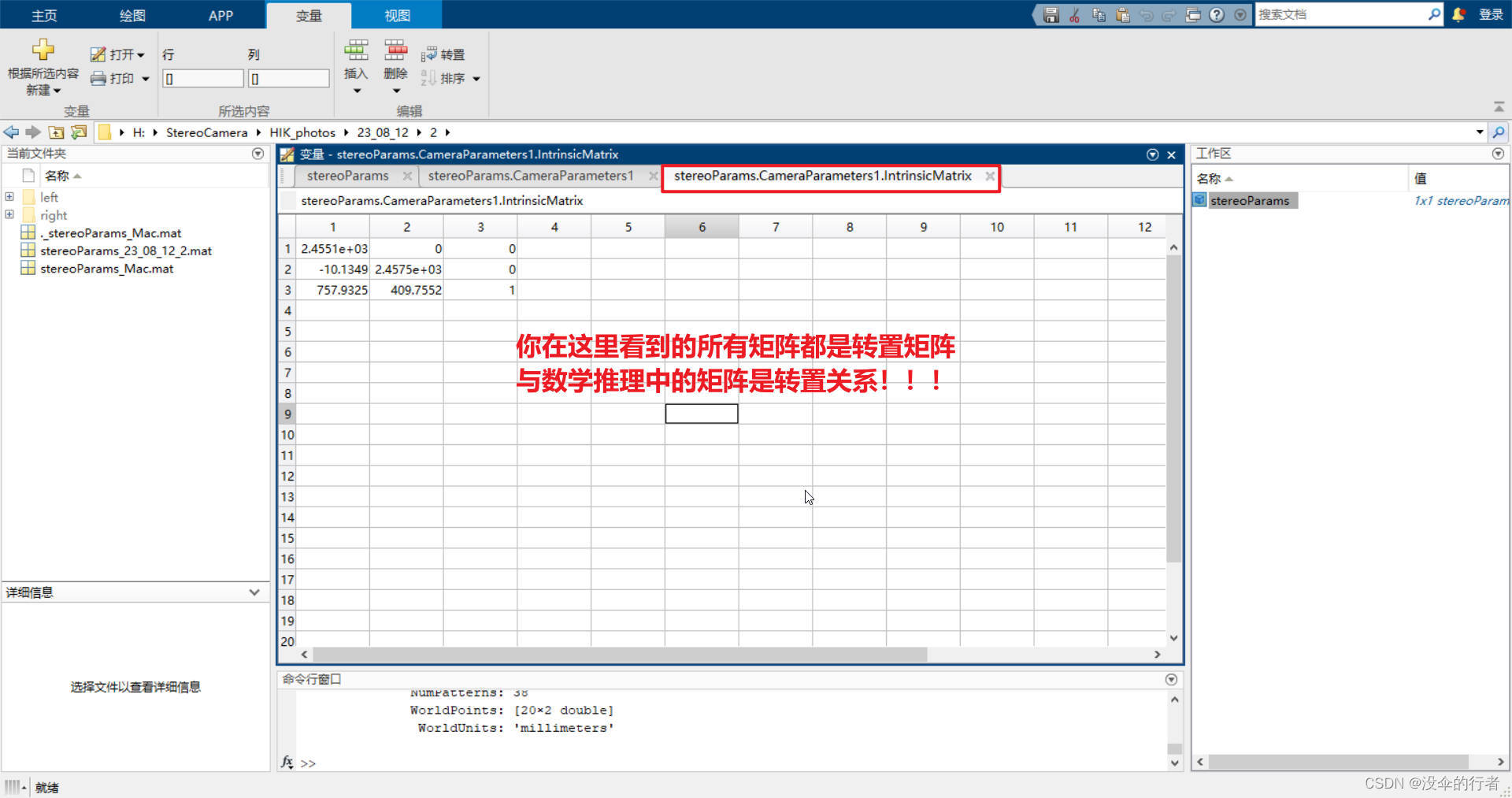The height and width of the screenshot is (798, 1512).
Task: Click the 登录 sign-in link
Action: (1491, 14)
